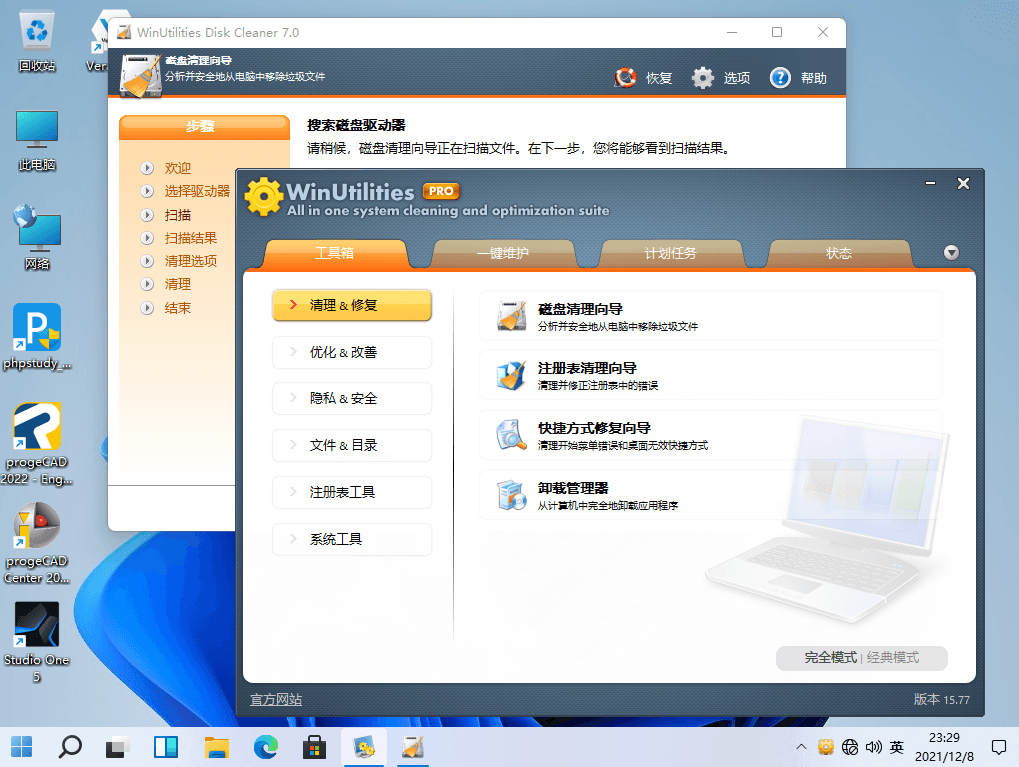The width and height of the screenshot is (1019, 767).
Task: Click 欢迎 step in Disk Cleaner
Action: point(177,168)
